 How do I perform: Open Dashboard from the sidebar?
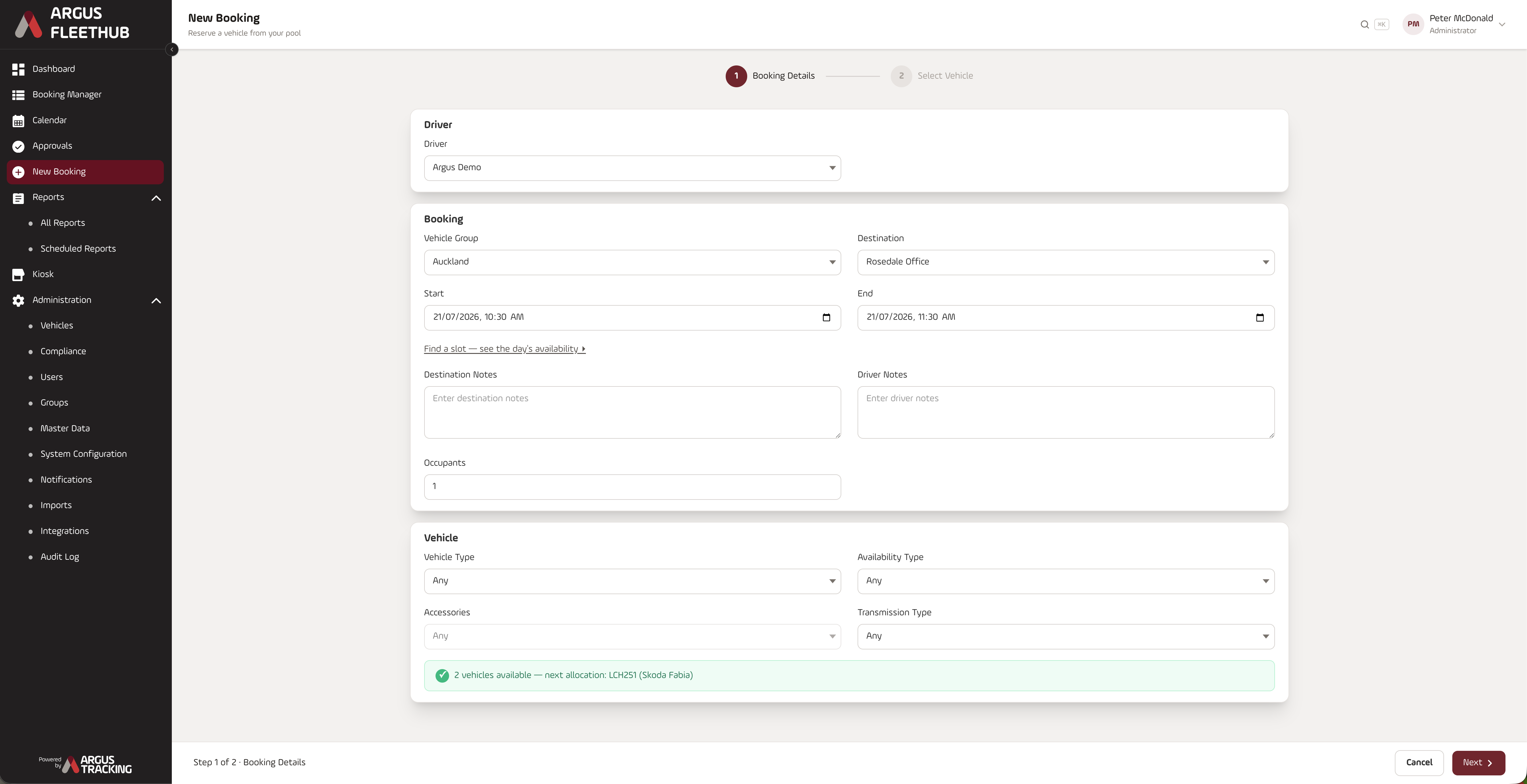(x=85, y=69)
